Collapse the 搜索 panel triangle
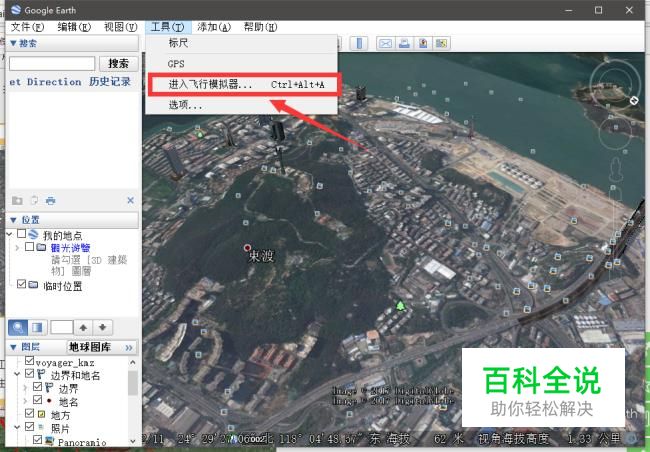Image resolution: width=650 pixels, height=452 pixels. pos(13,43)
